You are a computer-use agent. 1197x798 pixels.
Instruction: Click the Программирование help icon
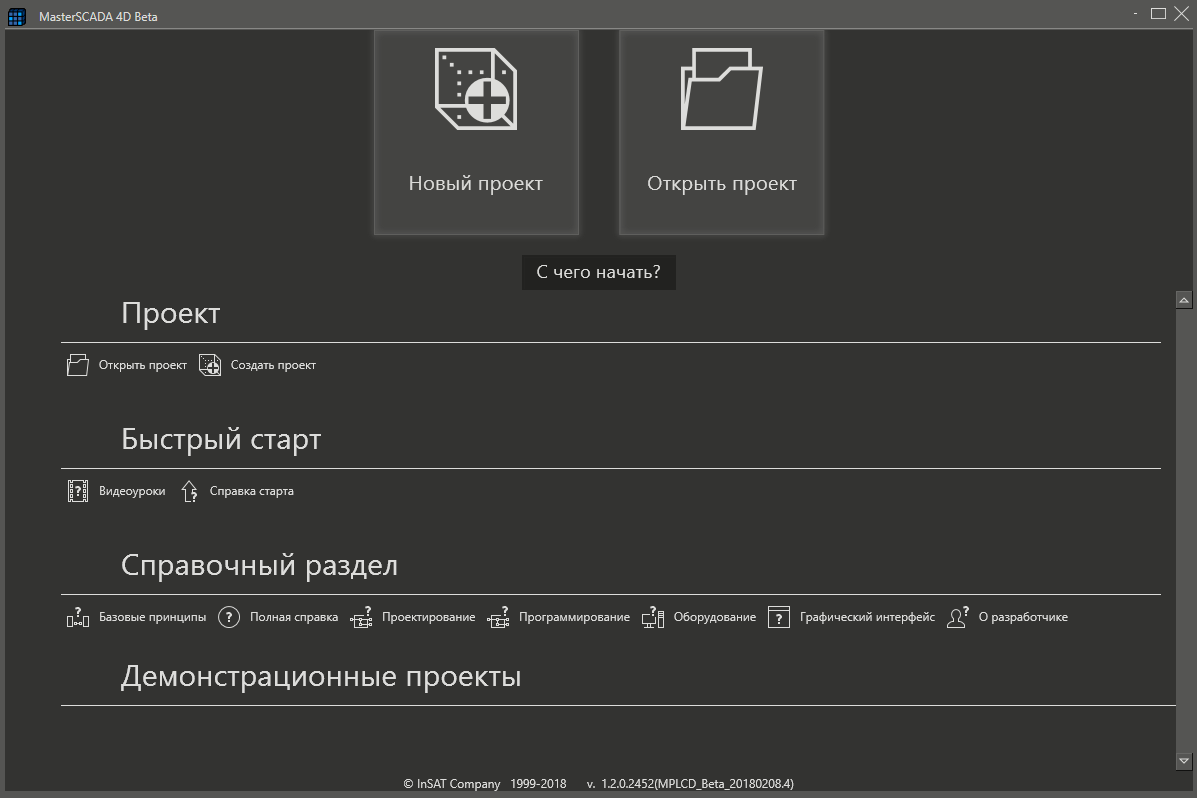498,617
